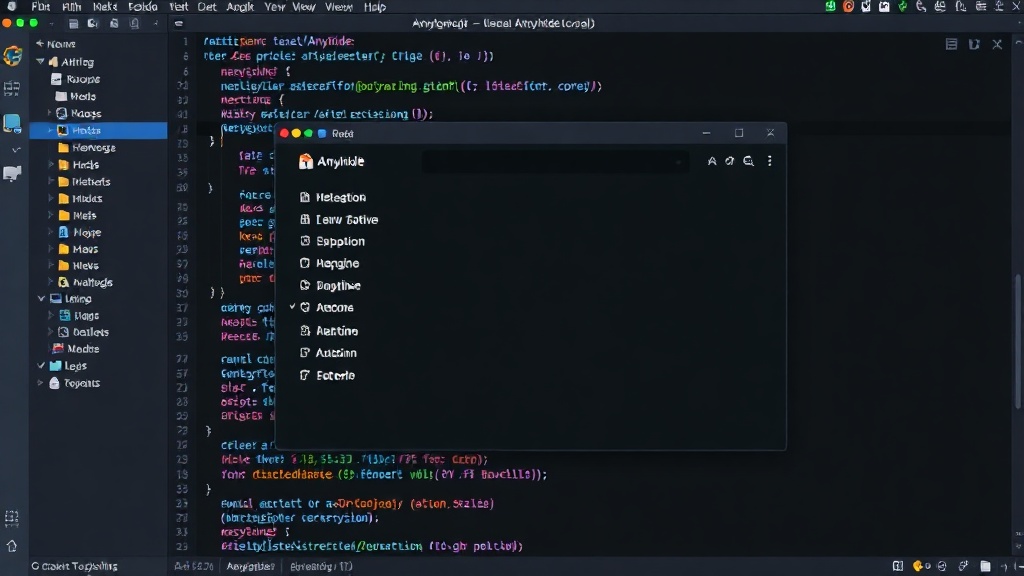
Task: Click the icon beside 'Dogtime' in popup
Action: coord(304,285)
